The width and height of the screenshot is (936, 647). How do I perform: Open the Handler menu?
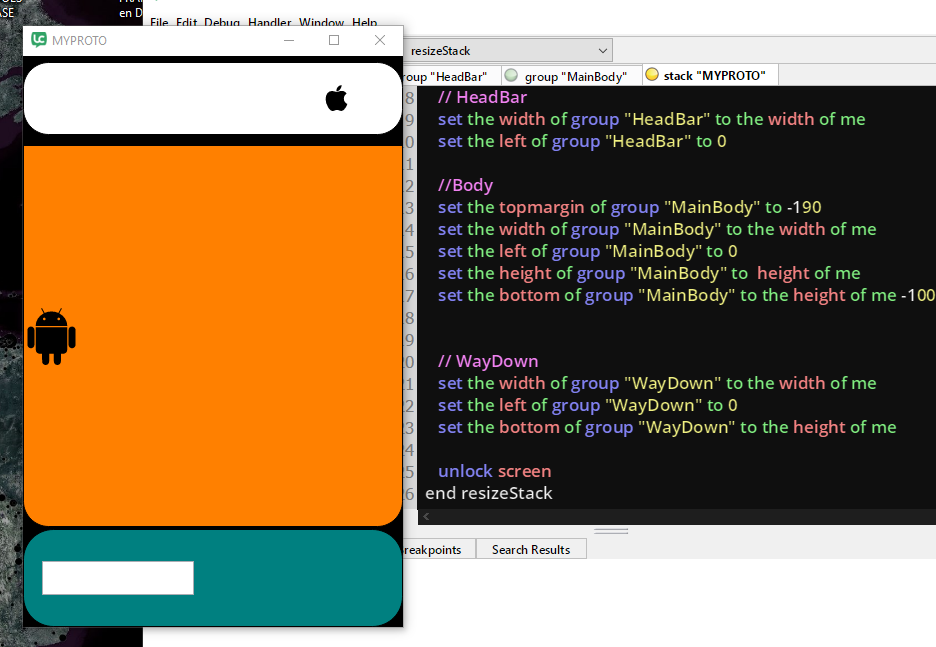coord(269,22)
